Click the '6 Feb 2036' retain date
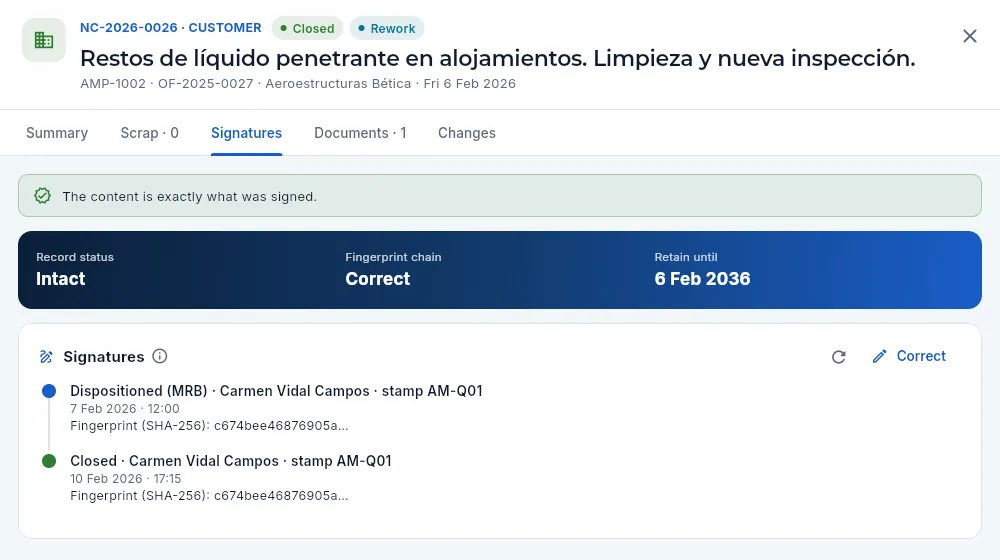The width and height of the screenshot is (1000, 560). pos(702,279)
